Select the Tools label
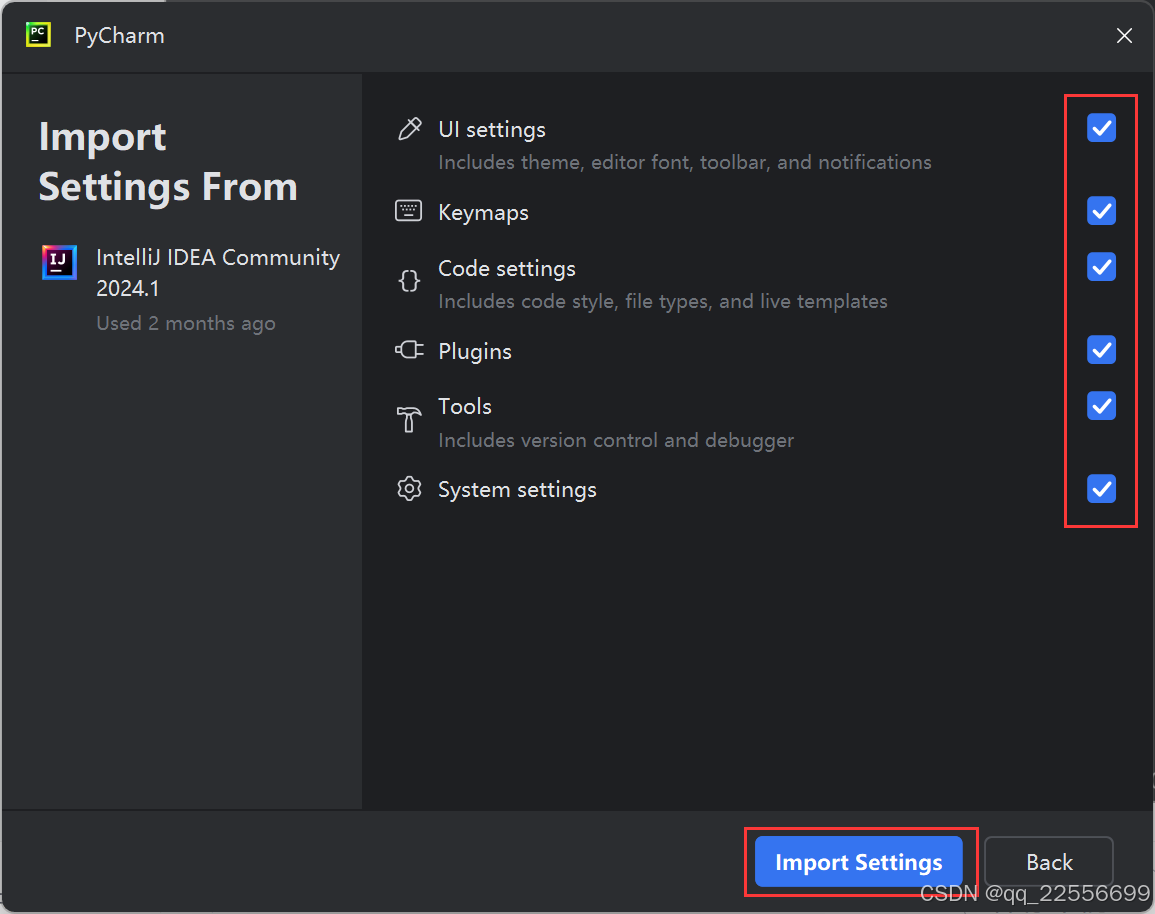This screenshot has height=914, width=1155. pyautogui.click(x=465, y=407)
